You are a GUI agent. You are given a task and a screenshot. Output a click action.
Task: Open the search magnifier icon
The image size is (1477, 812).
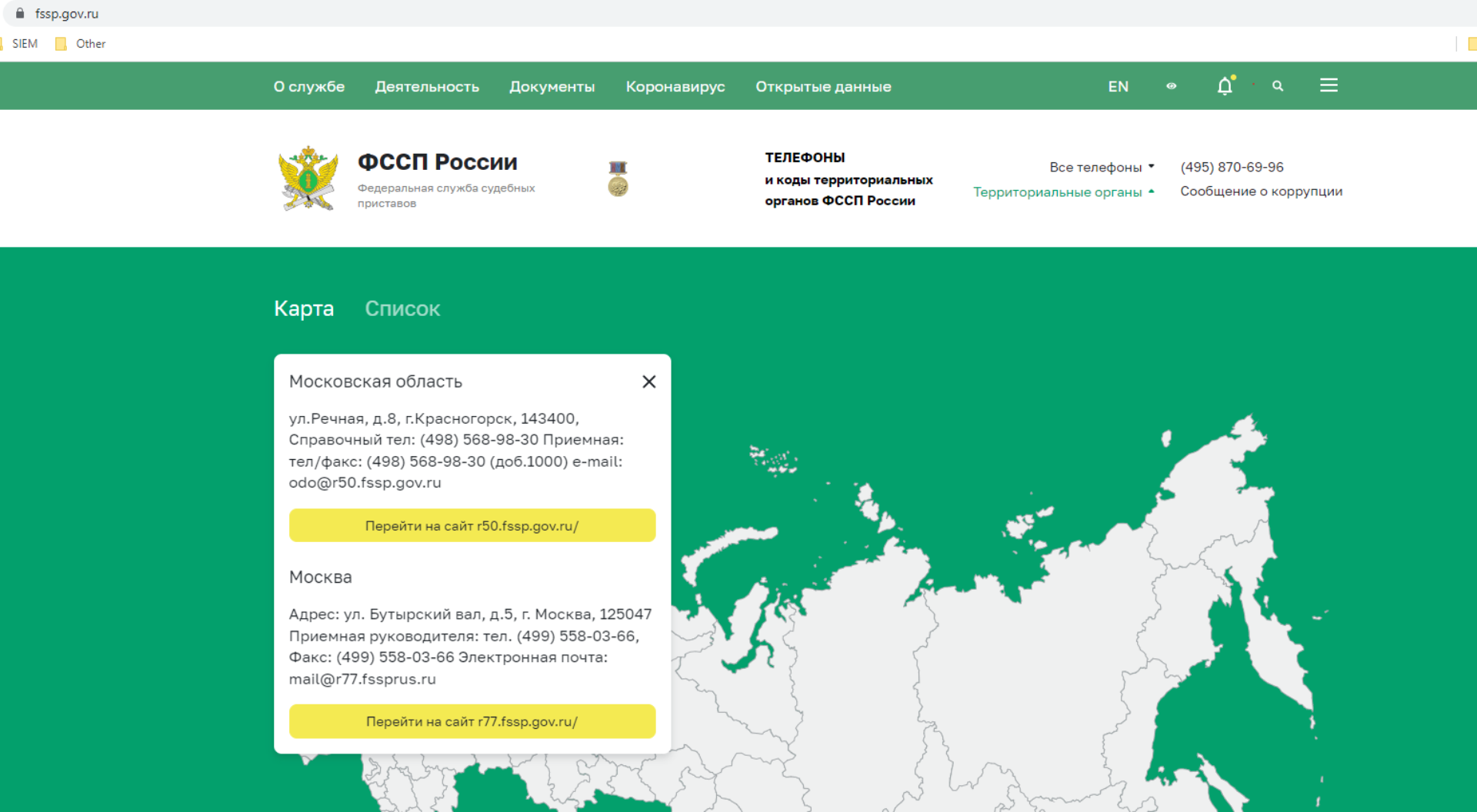[1278, 86]
